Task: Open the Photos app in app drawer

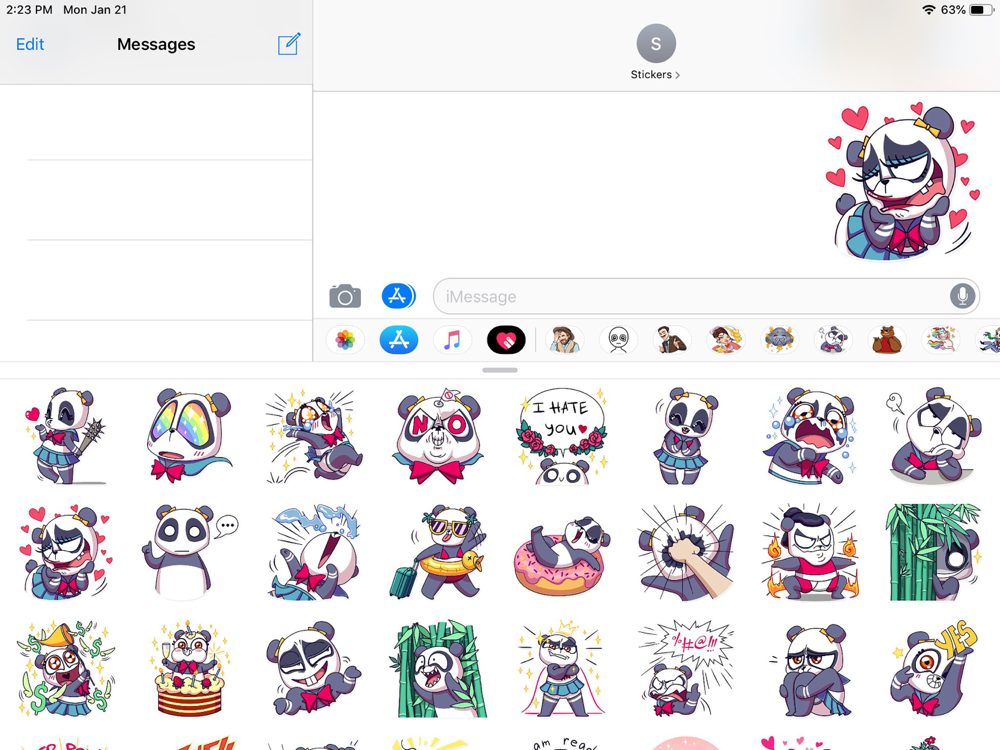Action: point(345,339)
